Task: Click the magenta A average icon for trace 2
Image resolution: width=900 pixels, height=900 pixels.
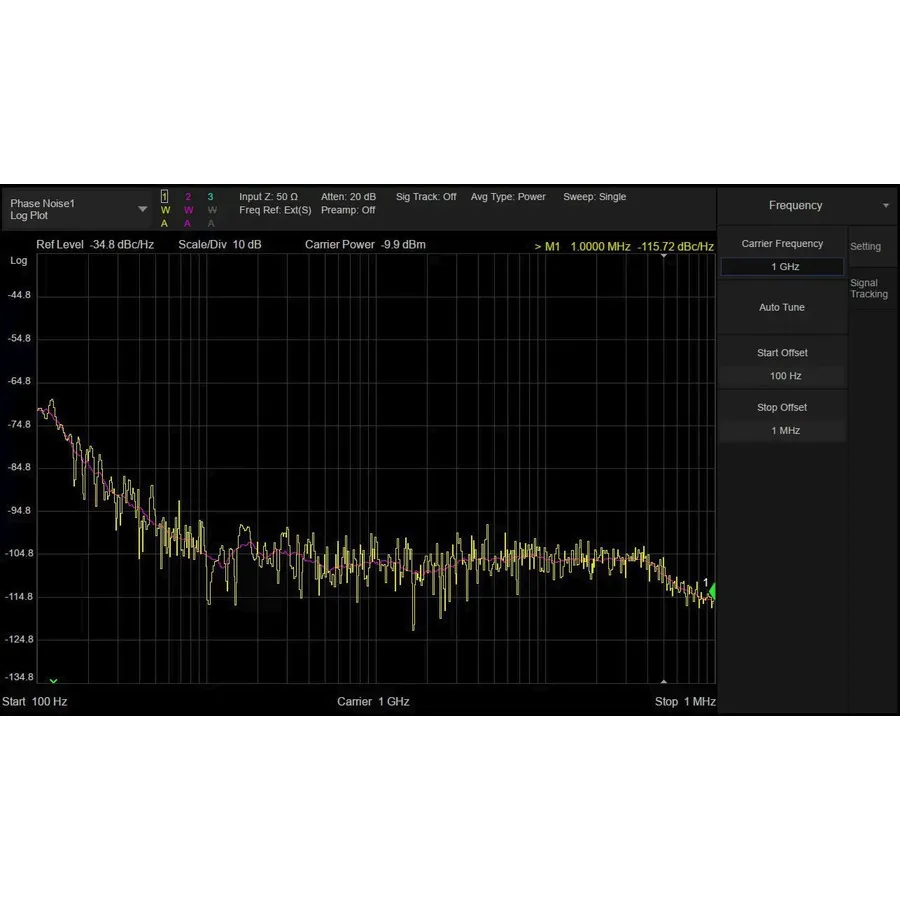Action: (x=187, y=222)
